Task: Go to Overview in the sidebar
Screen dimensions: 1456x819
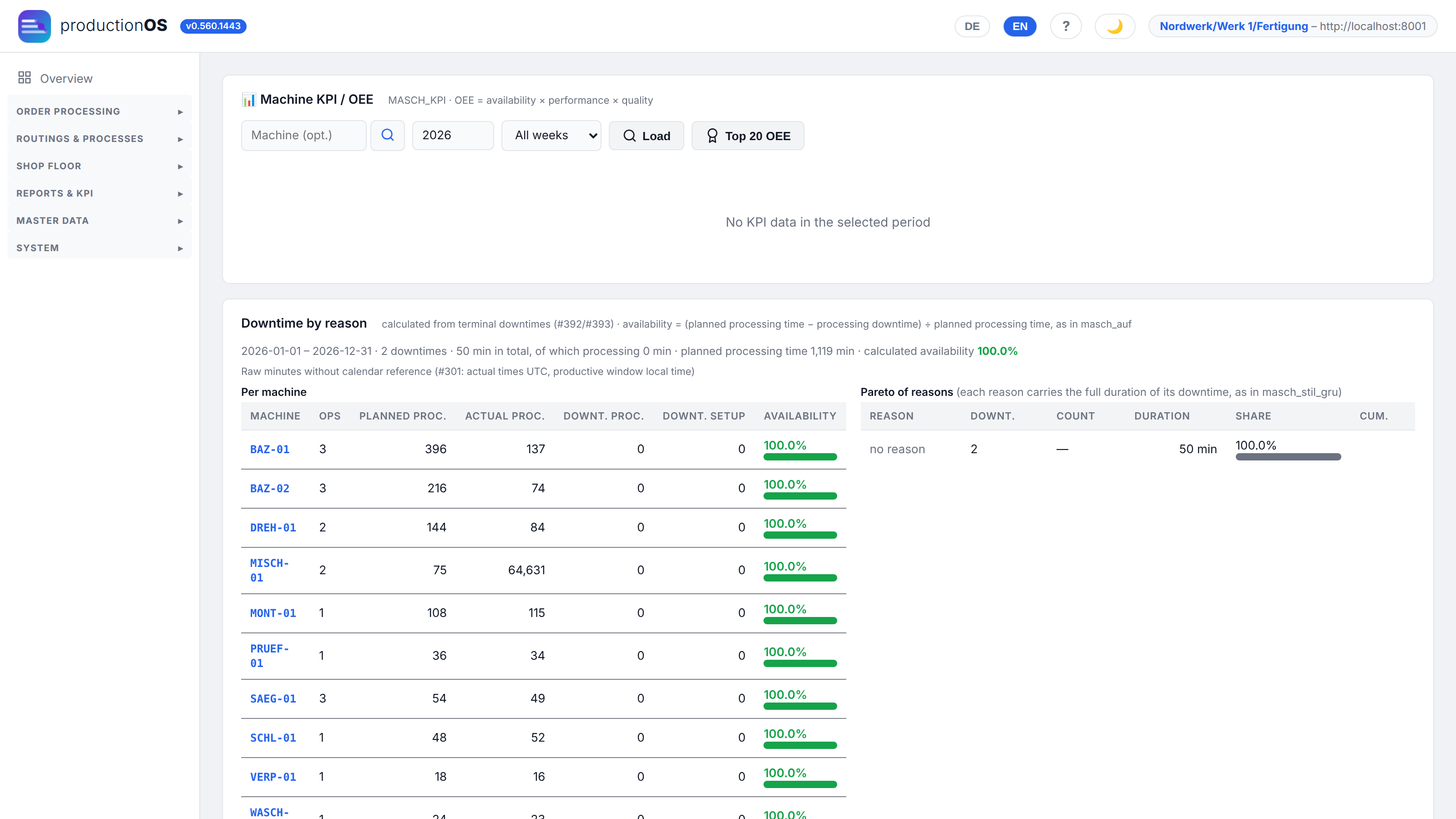Action: click(66, 79)
